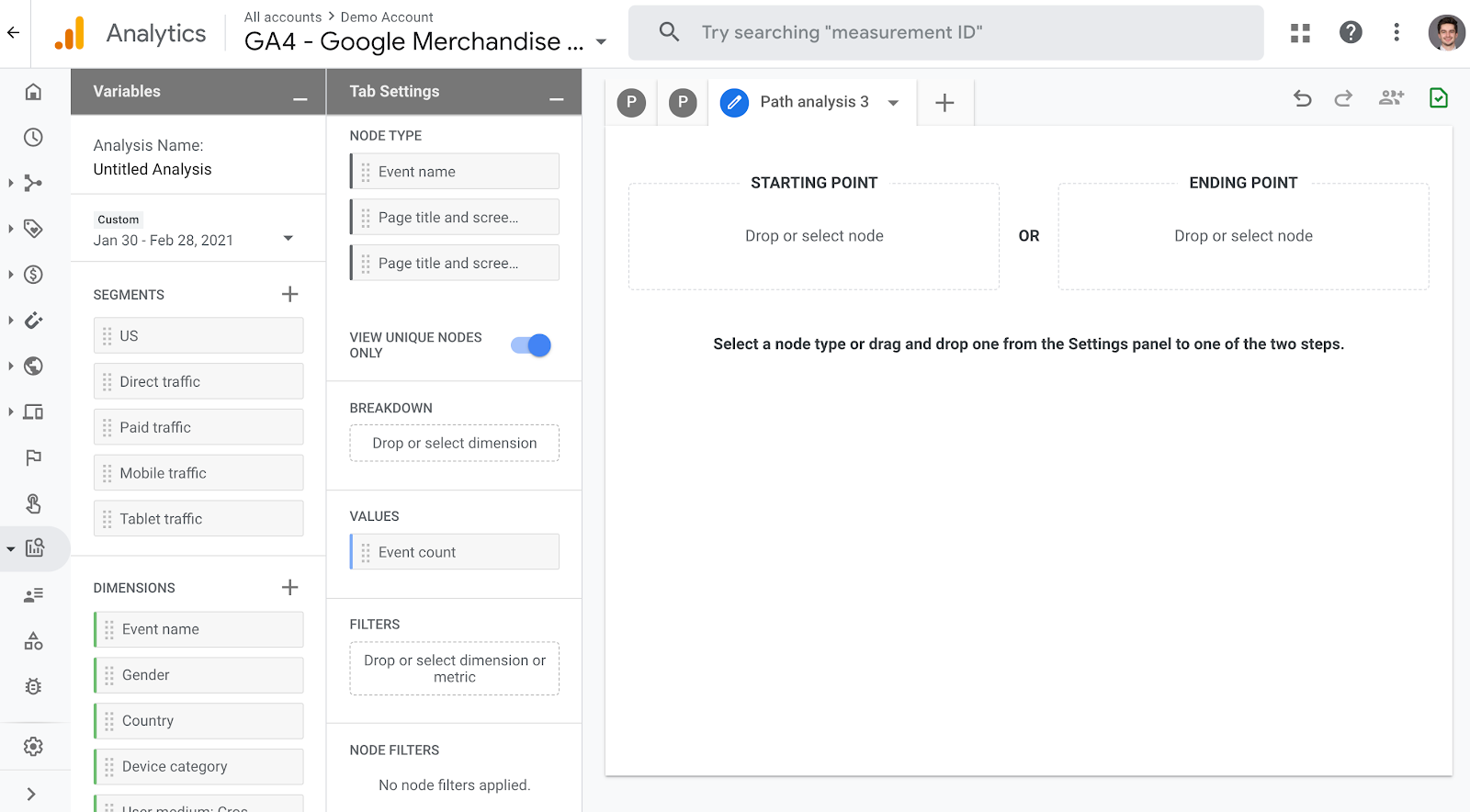This screenshot has width=1470, height=812.
Task: Edit the Untitled Analysis name
Action: [153, 170]
